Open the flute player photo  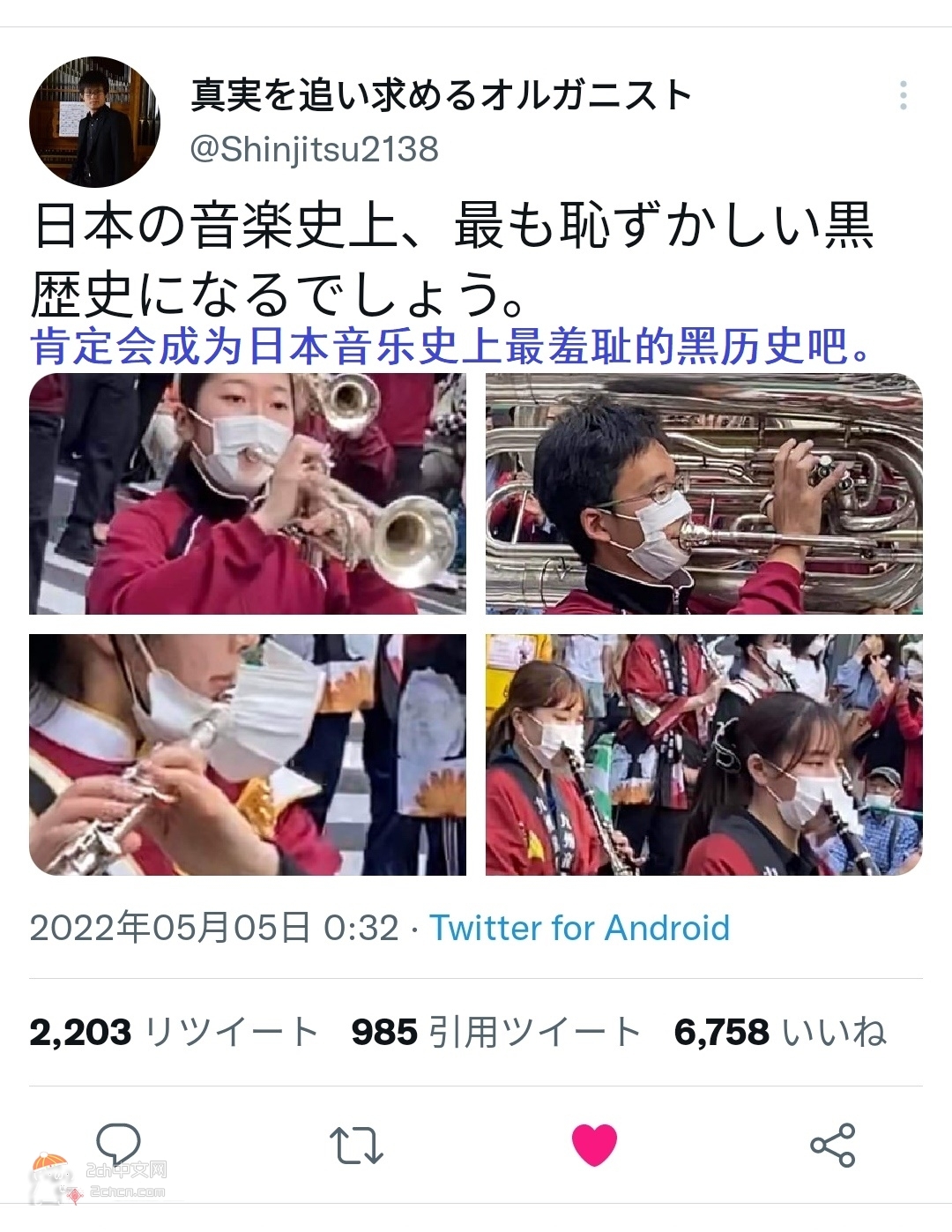click(248, 755)
